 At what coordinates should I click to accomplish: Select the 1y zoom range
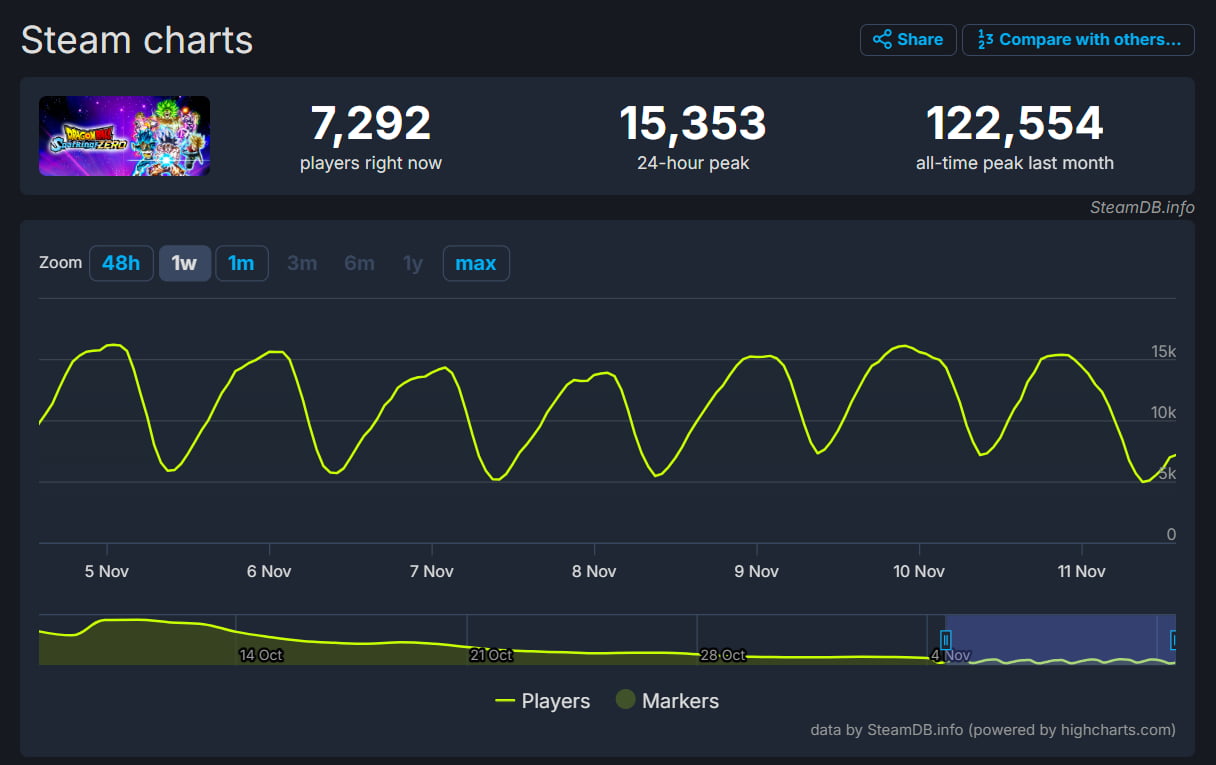click(413, 263)
